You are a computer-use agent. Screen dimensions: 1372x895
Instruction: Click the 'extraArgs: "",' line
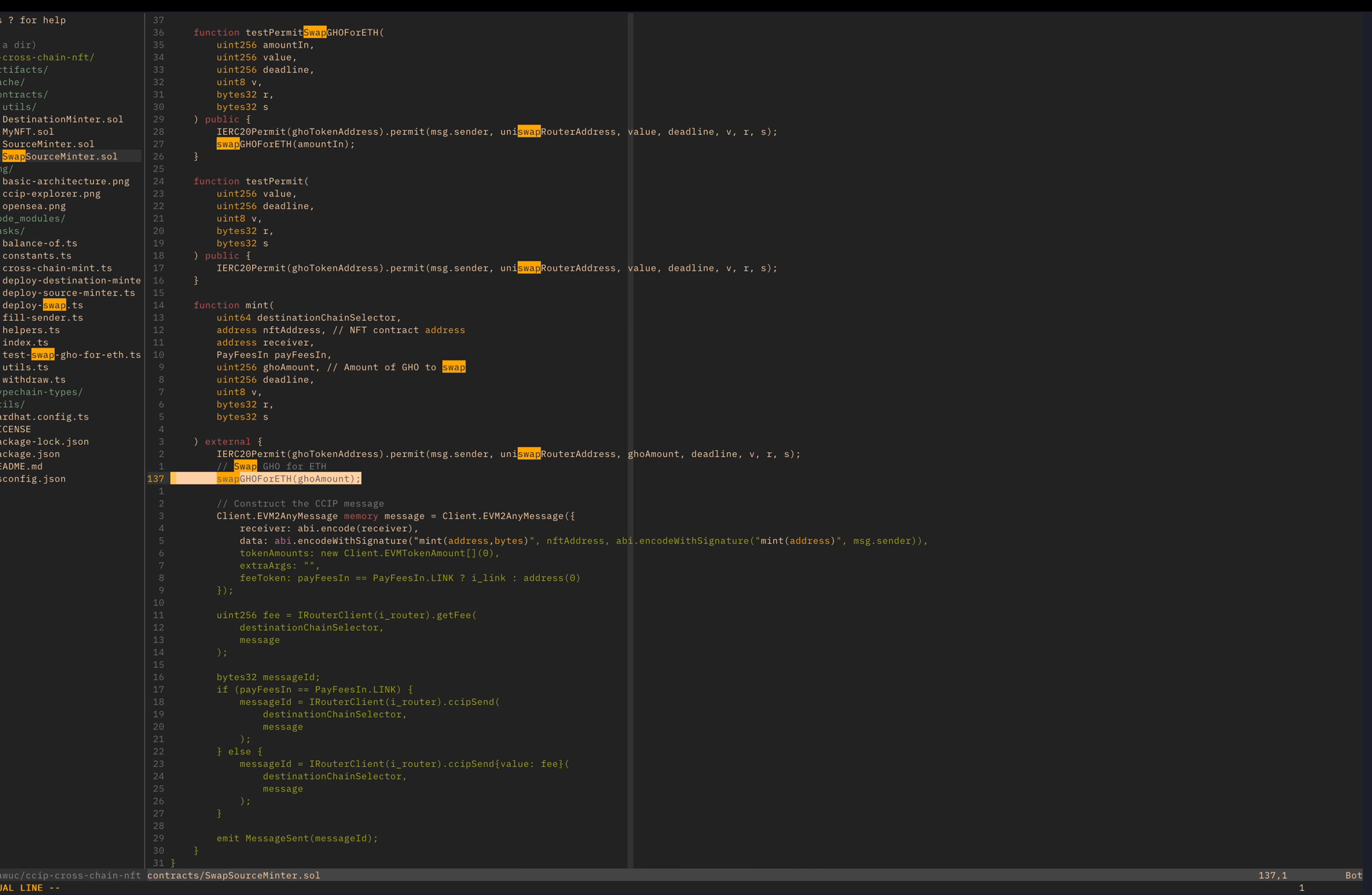click(x=280, y=565)
